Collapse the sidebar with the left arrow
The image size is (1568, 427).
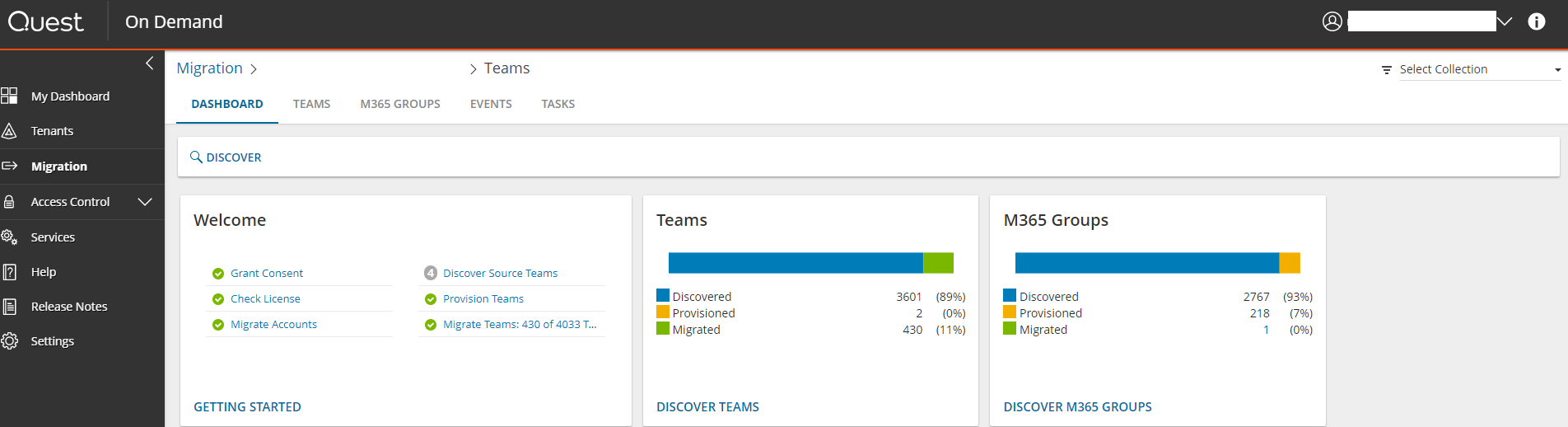(149, 63)
